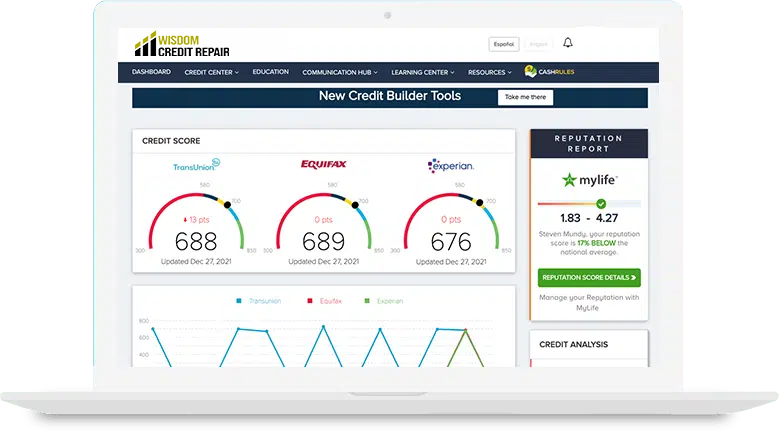
Task: Click the 1.83 - 4.27 reputation range
Action: pyautogui.click(x=589, y=218)
